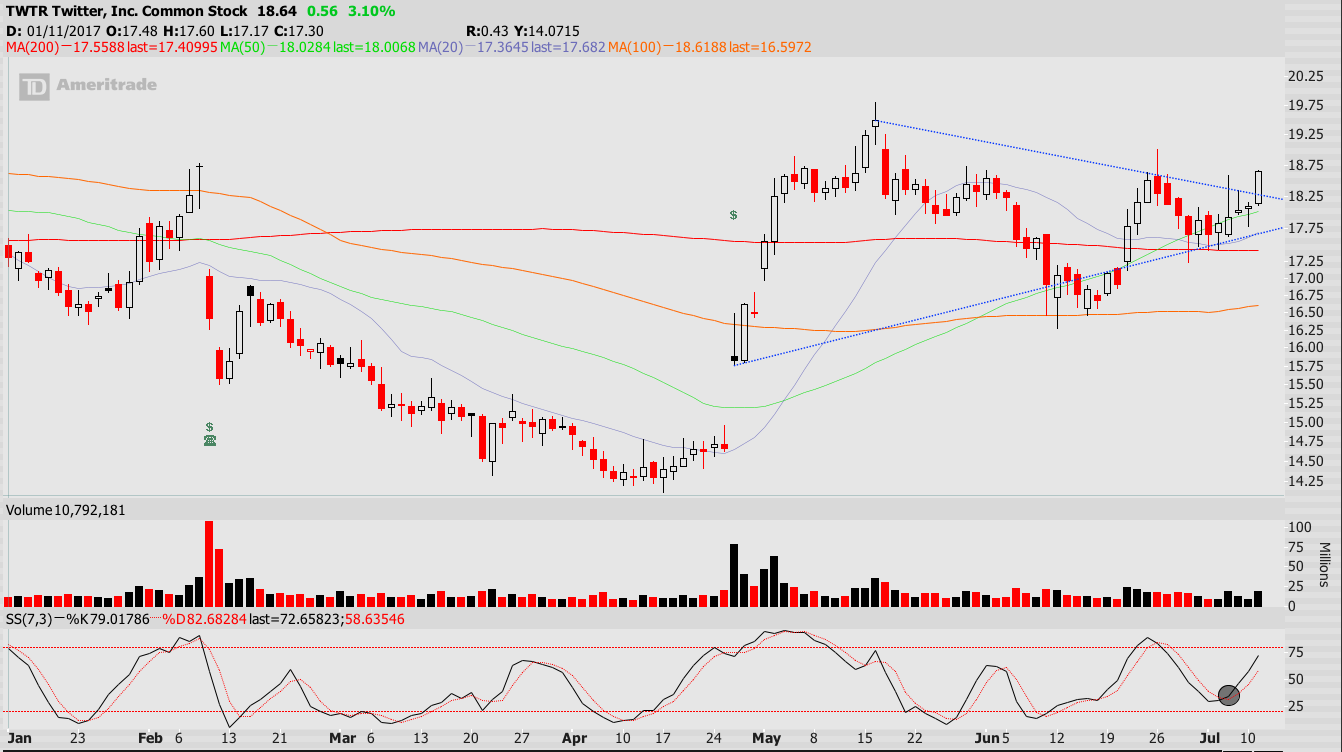Click the 19.75 price axis label
Image resolution: width=1342 pixels, height=752 pixels.
(1304, 106)
